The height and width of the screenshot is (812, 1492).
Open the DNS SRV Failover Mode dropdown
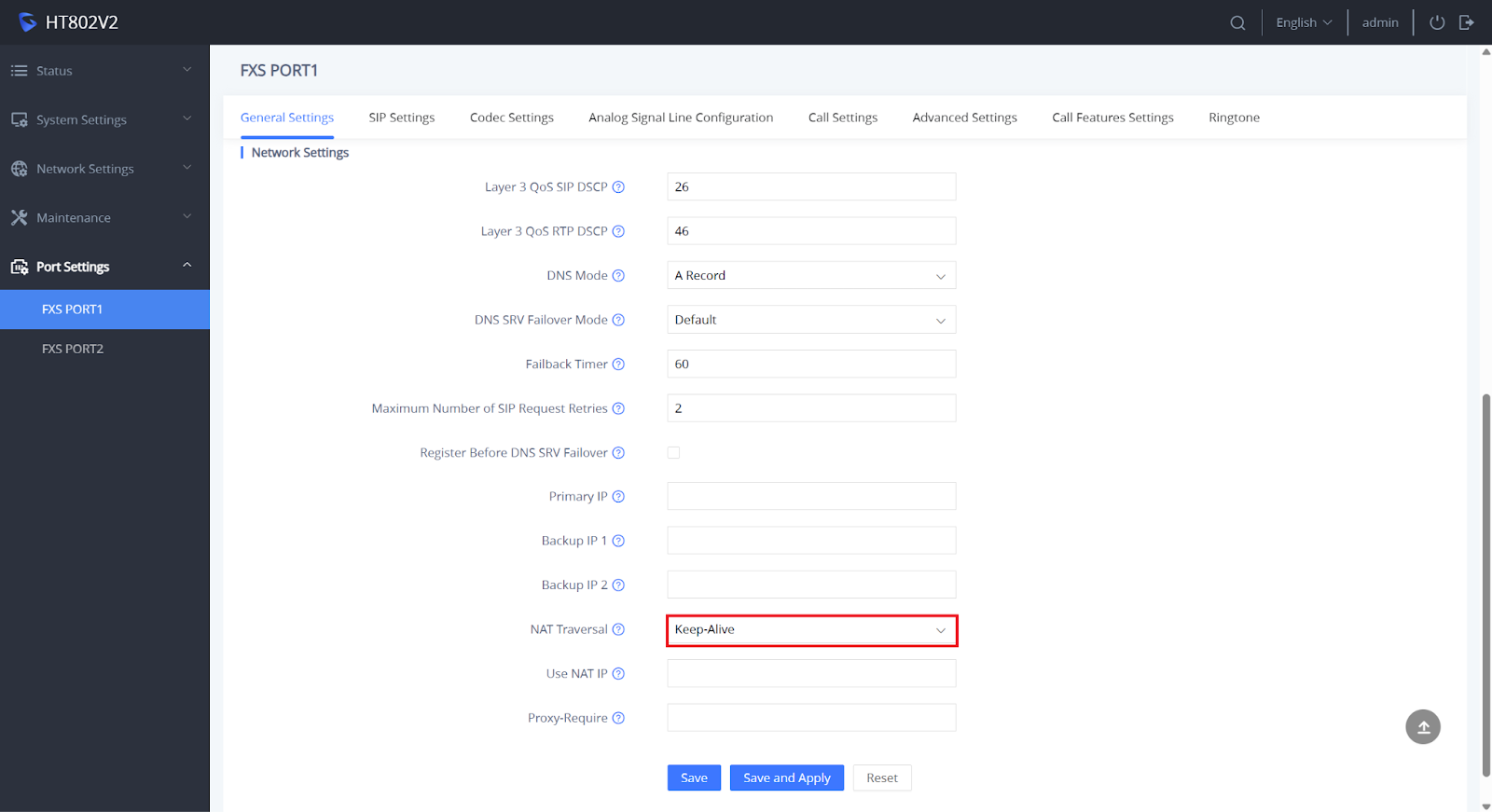point(811,320)
